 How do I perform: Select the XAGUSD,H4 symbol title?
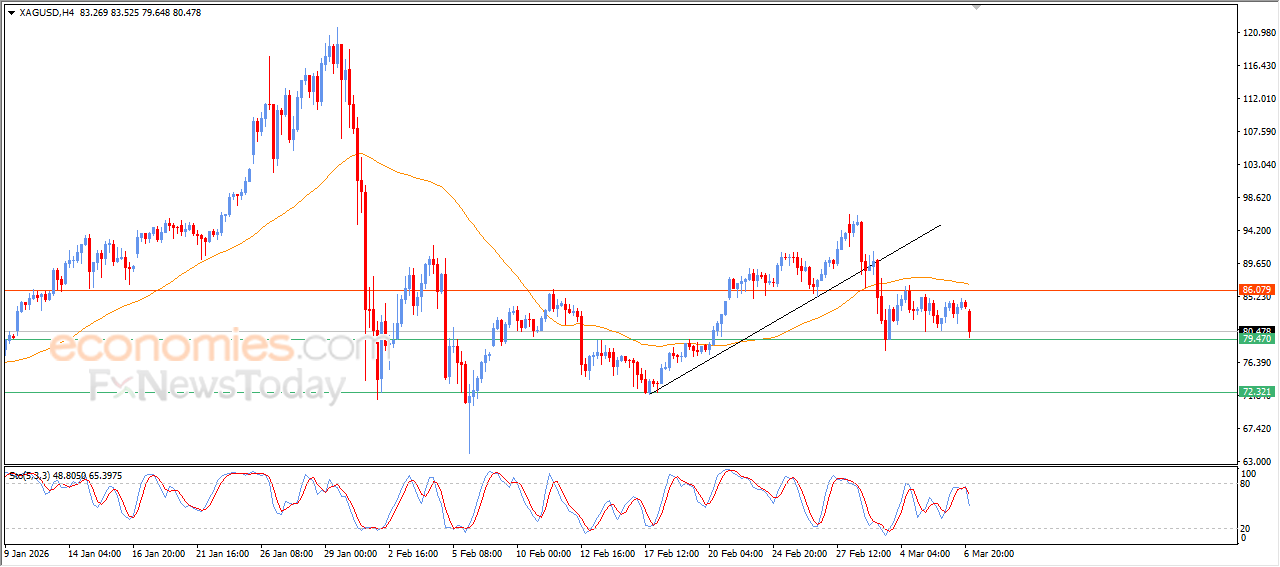point(46,13)
